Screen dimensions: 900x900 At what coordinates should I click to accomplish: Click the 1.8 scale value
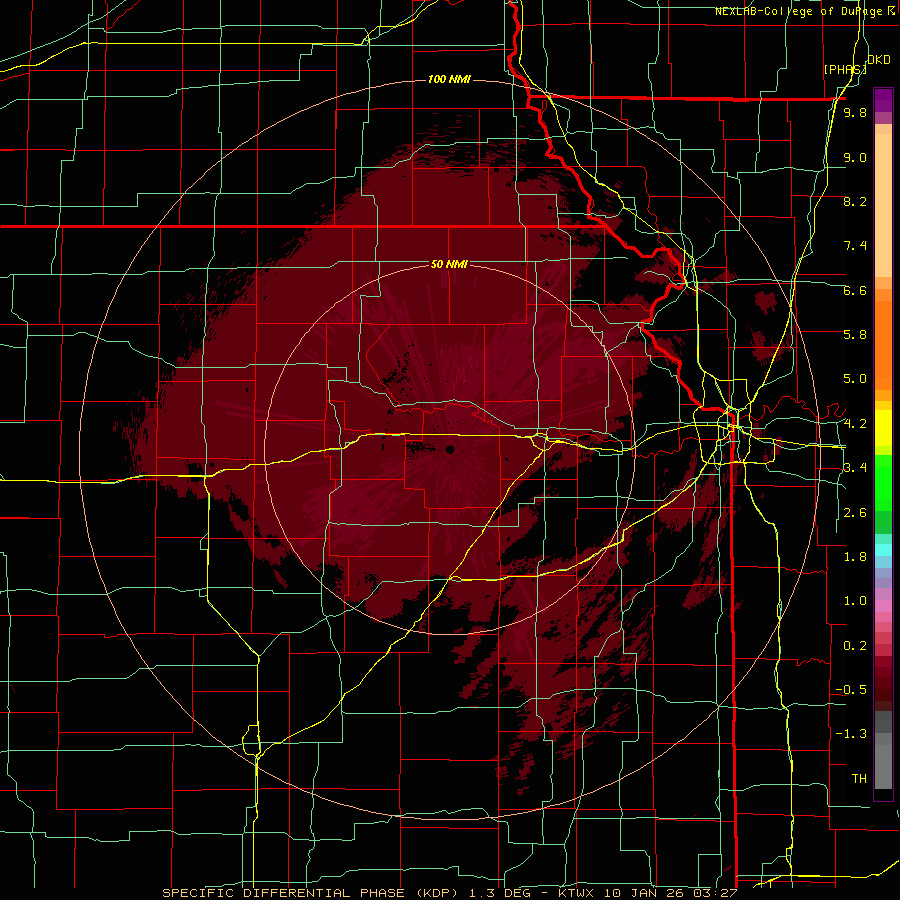click(855, 557)
